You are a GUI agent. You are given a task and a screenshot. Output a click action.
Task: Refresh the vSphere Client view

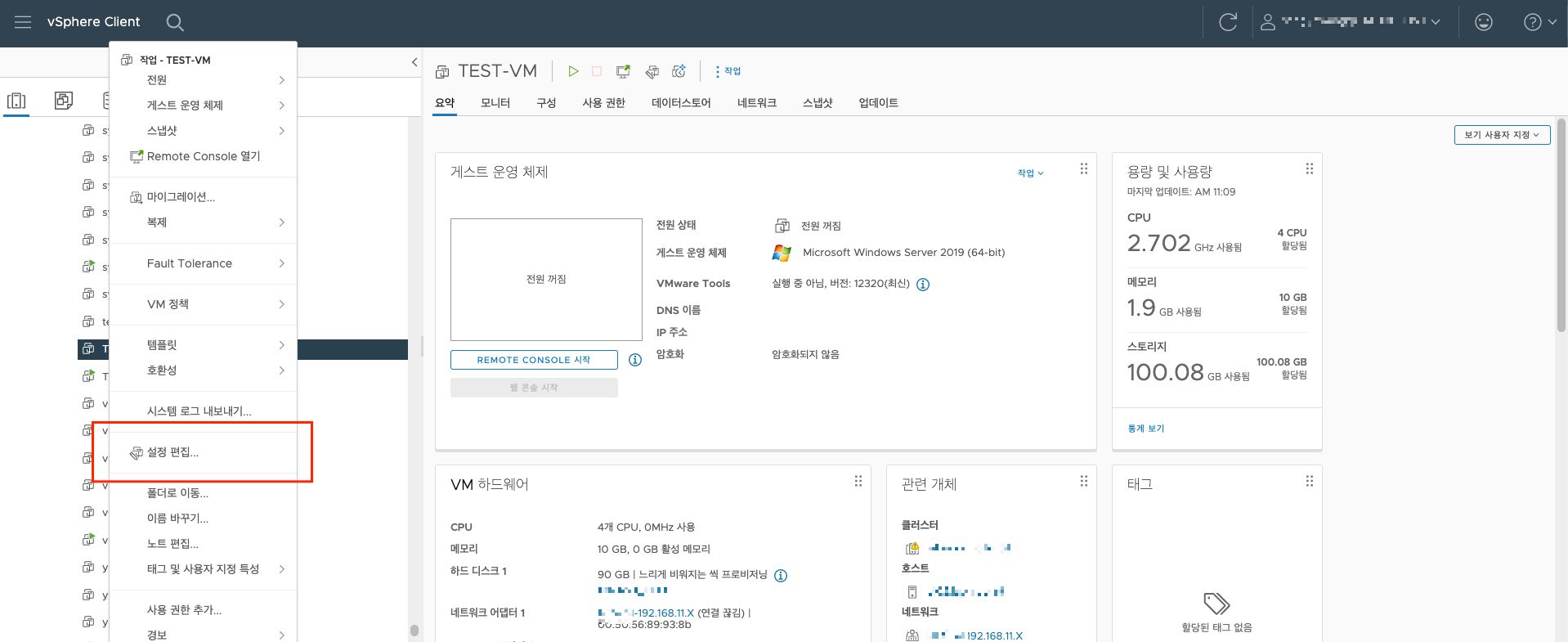[1228, 22]
